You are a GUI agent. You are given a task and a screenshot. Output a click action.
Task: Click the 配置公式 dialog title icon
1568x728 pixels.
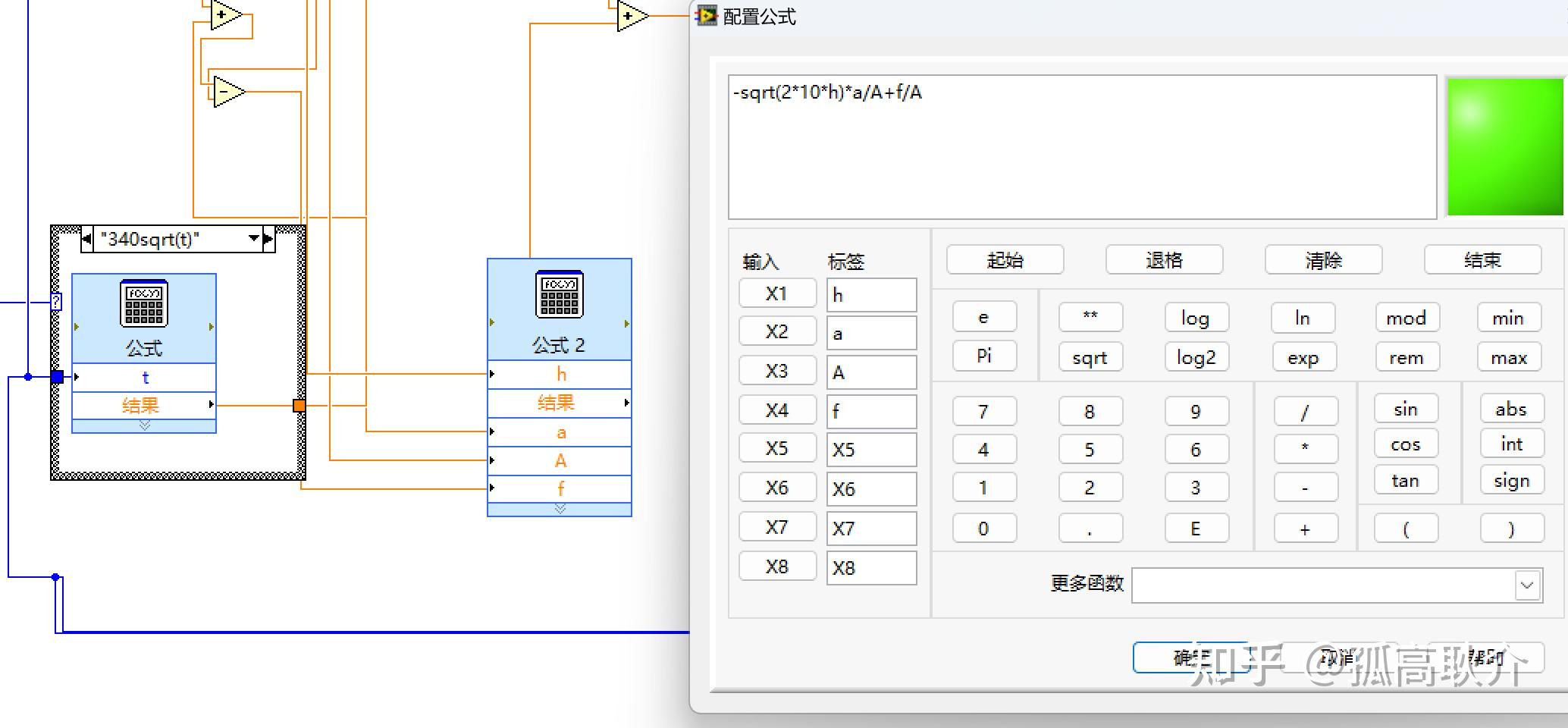tap(706, 16)
